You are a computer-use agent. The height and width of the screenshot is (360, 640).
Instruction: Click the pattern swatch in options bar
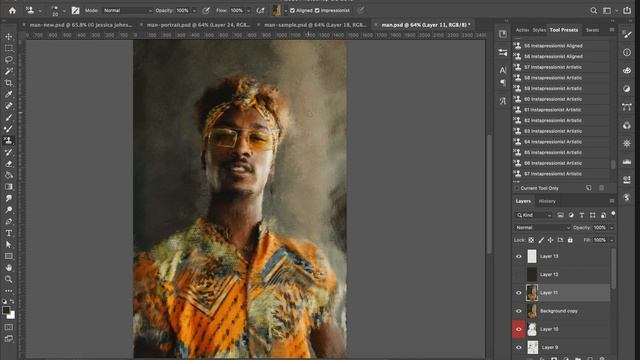point(277,11)
